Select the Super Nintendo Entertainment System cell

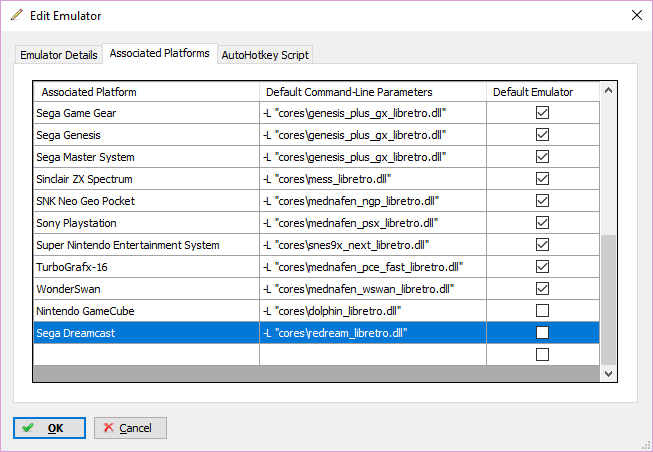pyautogui.click(x=146, y=245)
